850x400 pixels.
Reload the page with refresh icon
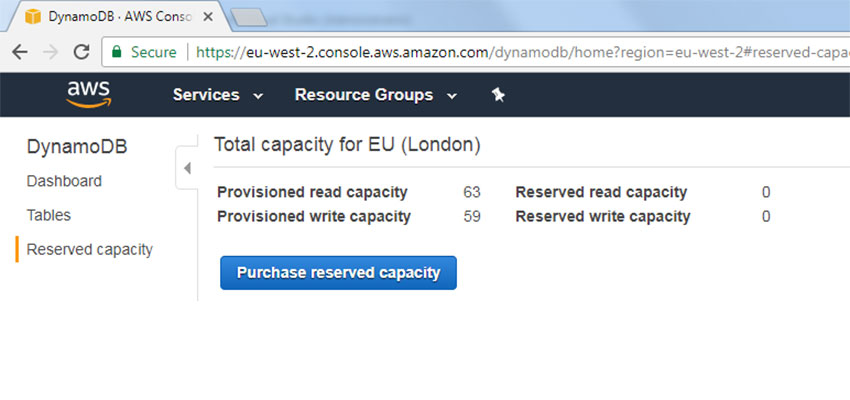pyautogui.click(x=81, y=52)
